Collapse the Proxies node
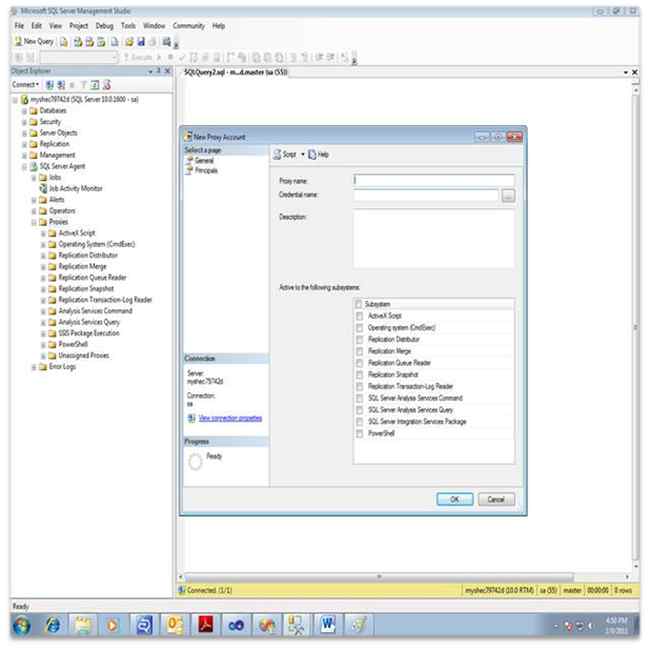 [x=34, y=223]
